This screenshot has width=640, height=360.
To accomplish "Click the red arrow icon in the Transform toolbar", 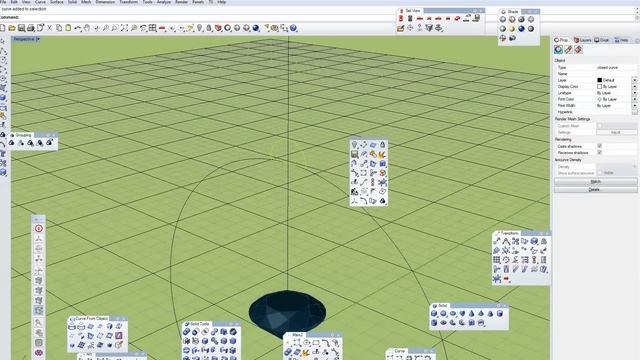I will click(507, 279).
